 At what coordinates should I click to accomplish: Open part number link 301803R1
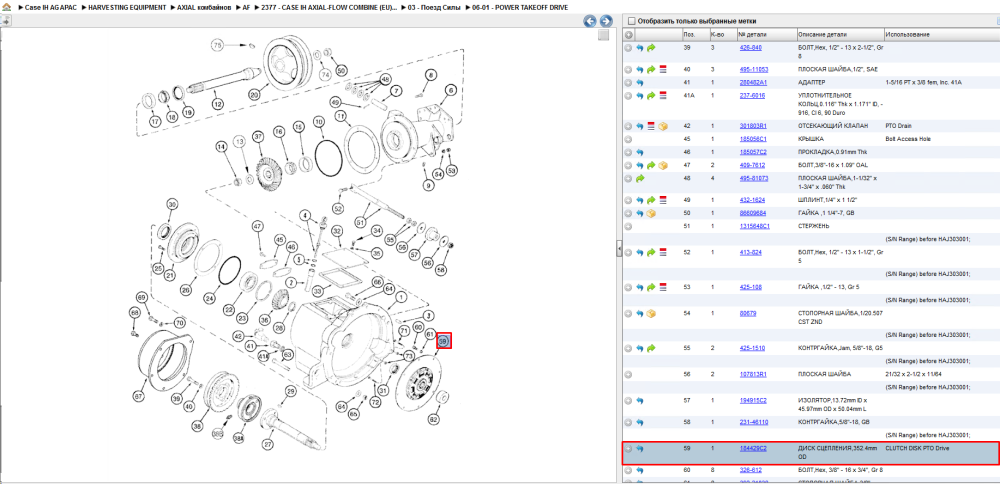(753, 126)
